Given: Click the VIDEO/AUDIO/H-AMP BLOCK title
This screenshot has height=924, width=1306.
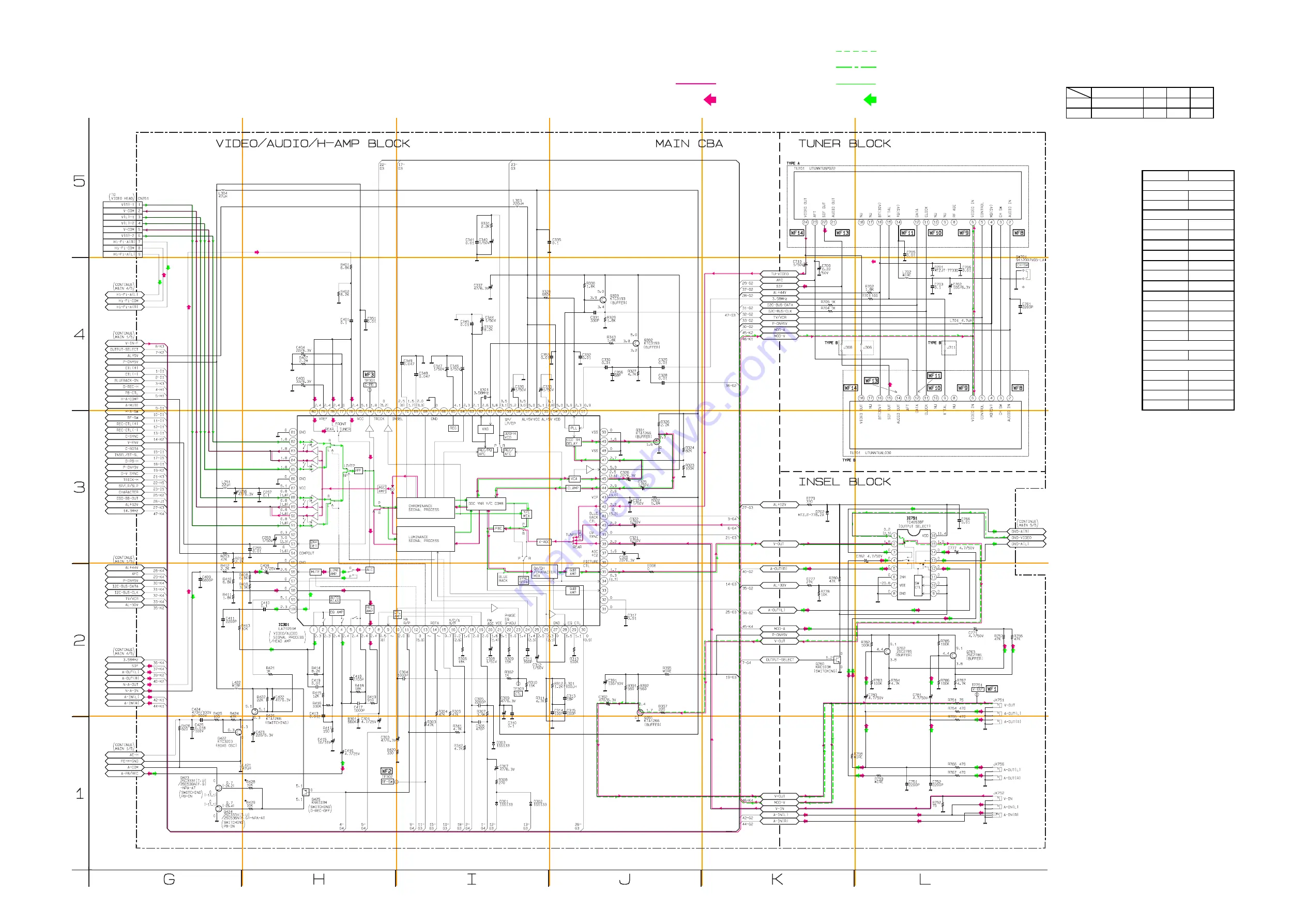Looking at the screenshot, I should [x=313, y=143].
